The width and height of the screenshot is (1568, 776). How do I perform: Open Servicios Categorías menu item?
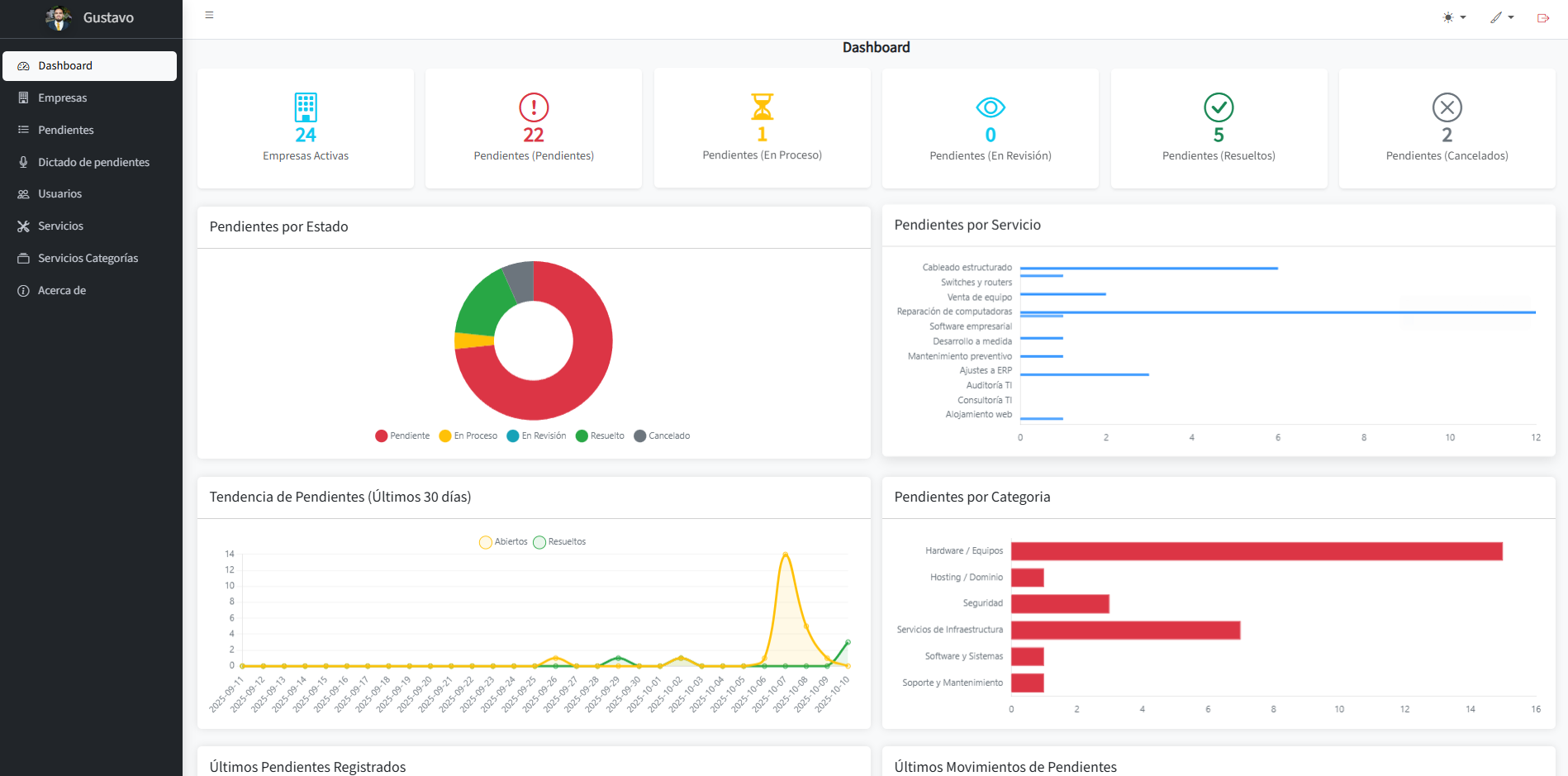pos(88,258)
